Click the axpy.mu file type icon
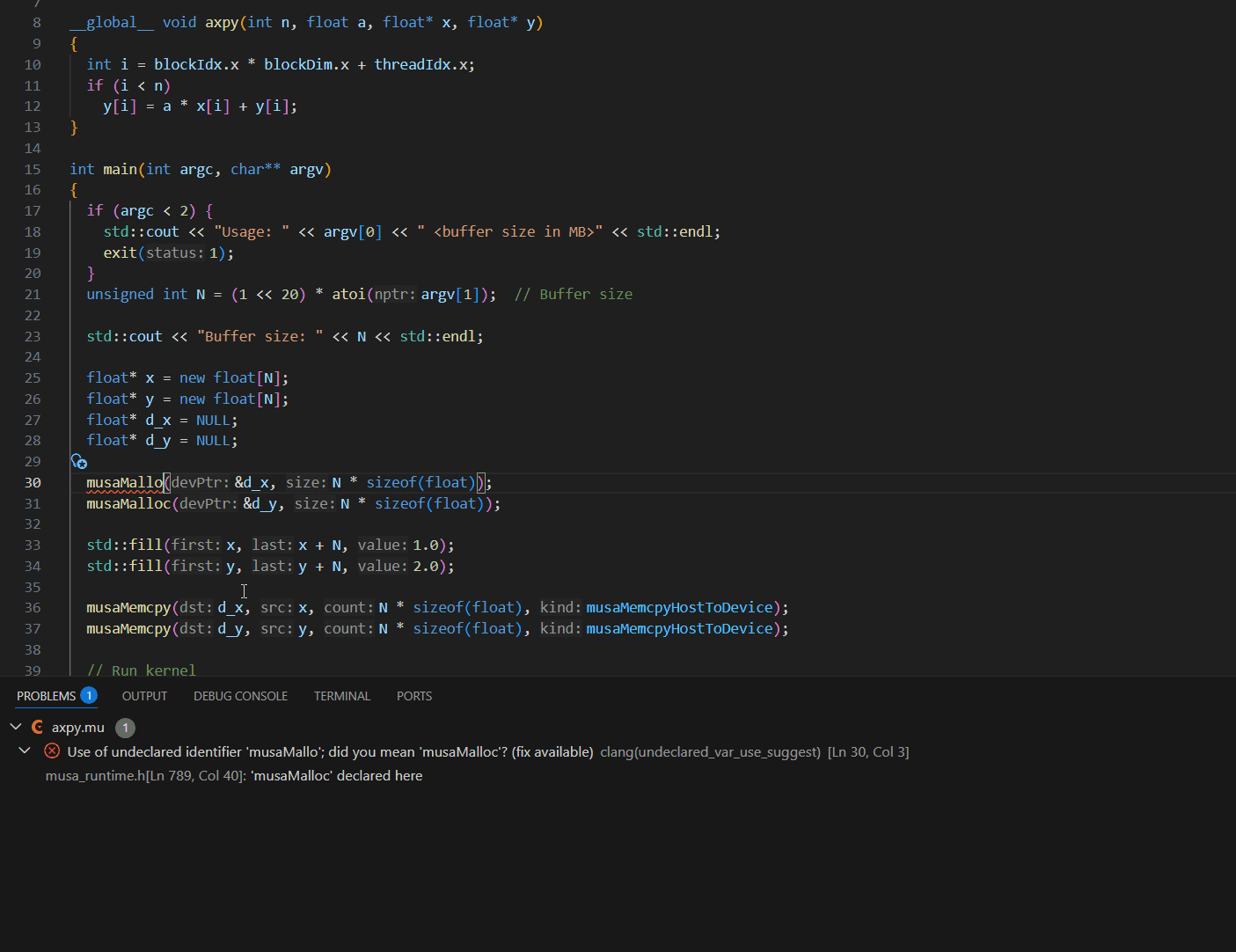This screenshot has width=1236, height=952. (x=38, y=728)
